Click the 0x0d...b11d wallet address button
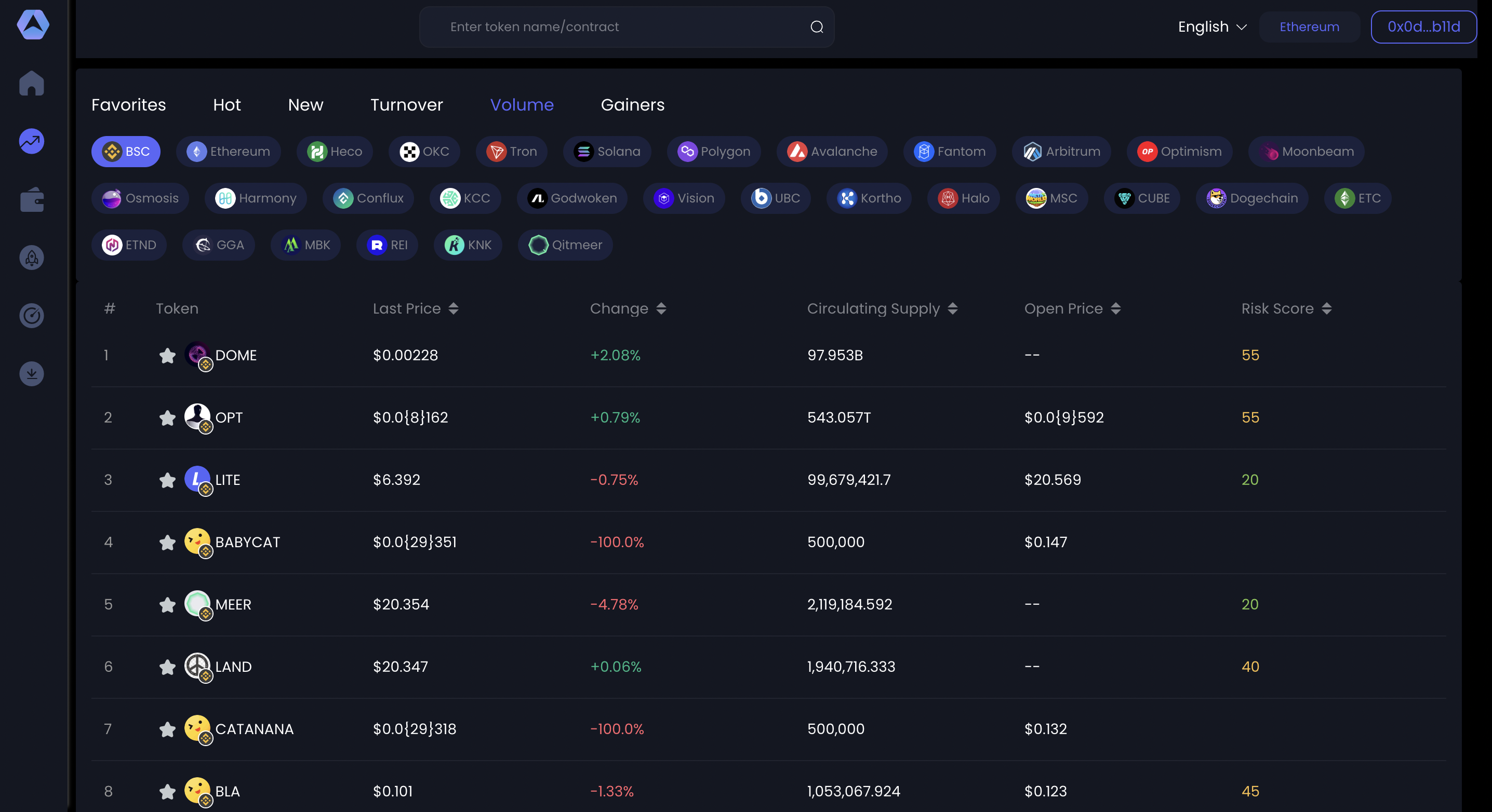 (1423, 26)
